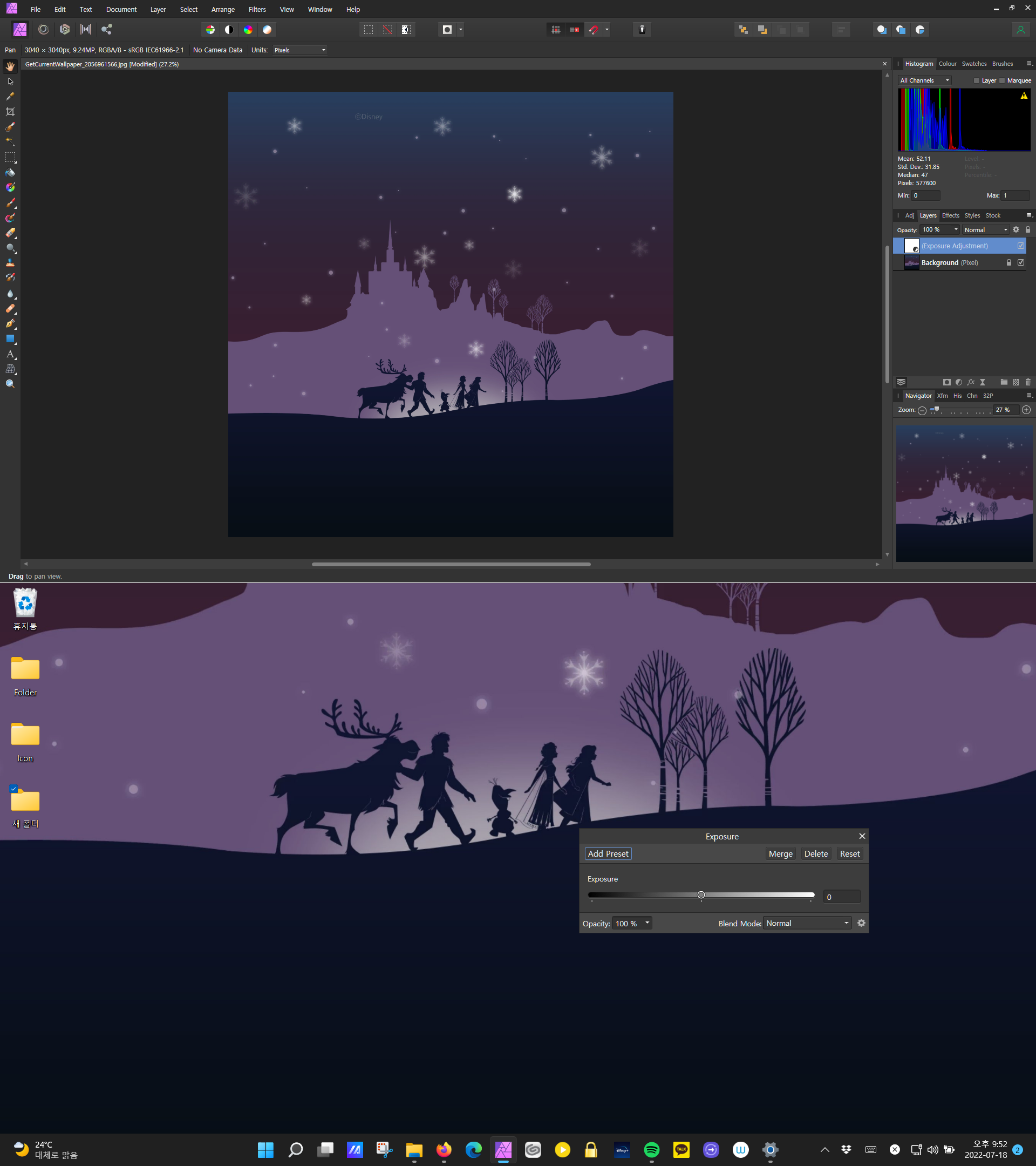Open the Filters menu
Viewport: 1036px width, 1166px height.
click(x=257, y=9)
